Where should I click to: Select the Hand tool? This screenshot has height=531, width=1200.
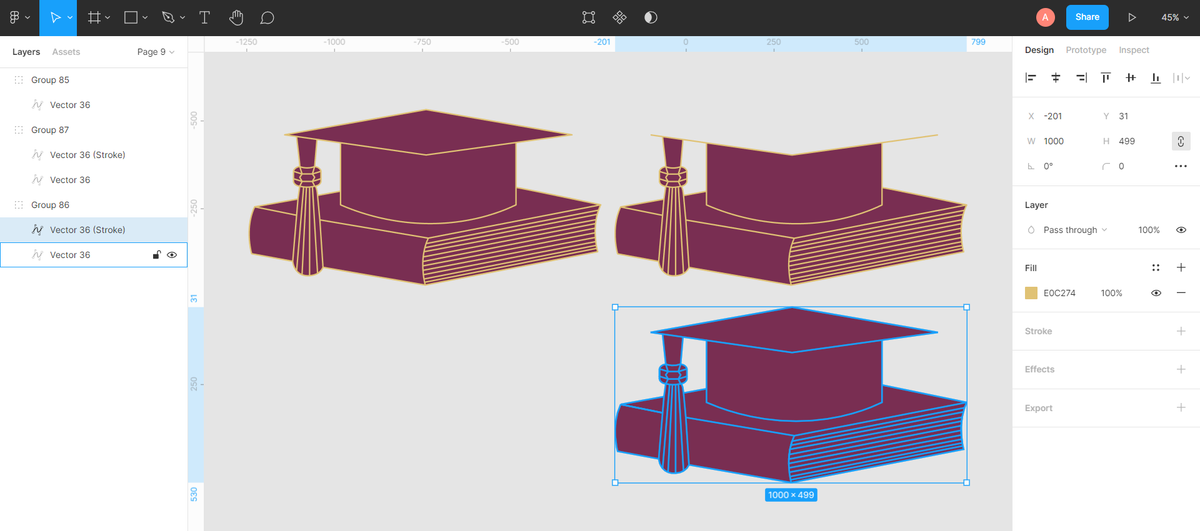[x=236, y=17]
